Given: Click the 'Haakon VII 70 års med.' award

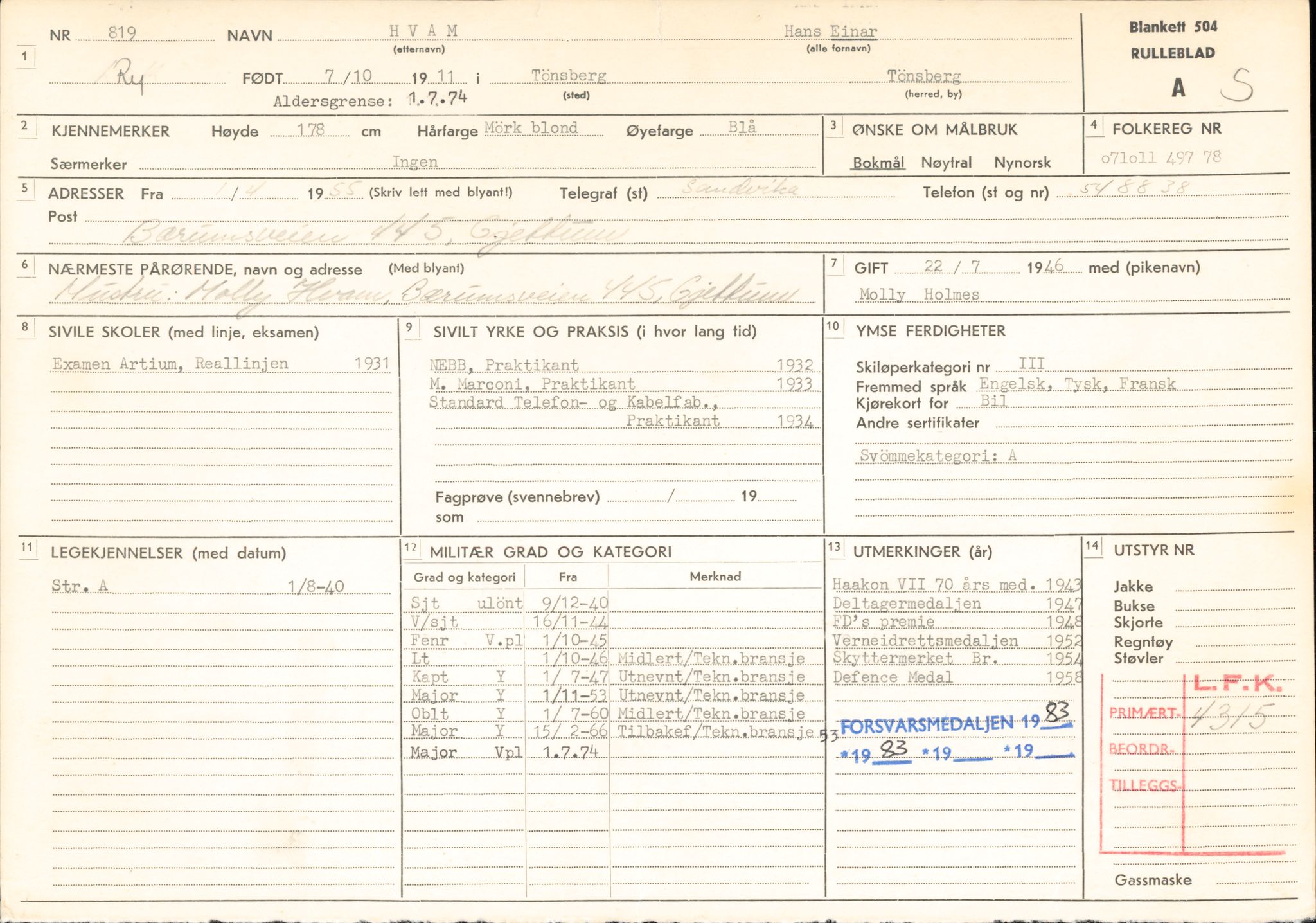Looking at the screenshot, I should click(x=934, y=585).
